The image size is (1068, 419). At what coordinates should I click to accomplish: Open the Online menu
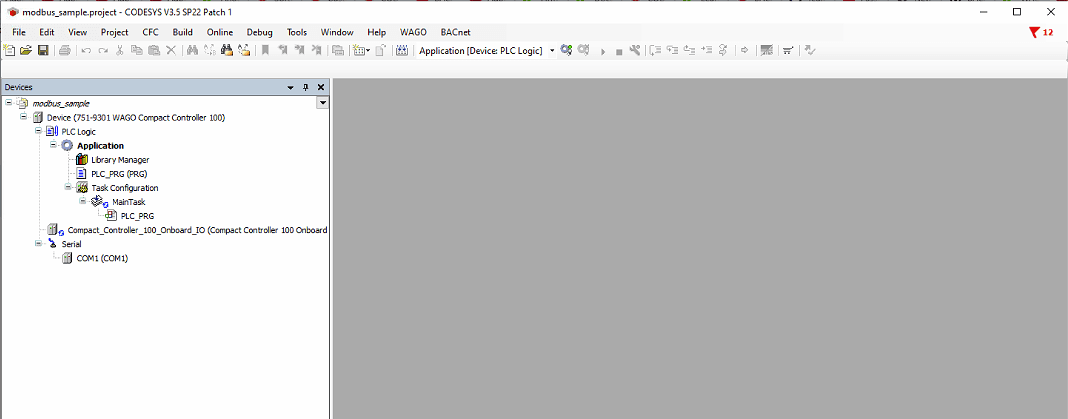[220, 32]
